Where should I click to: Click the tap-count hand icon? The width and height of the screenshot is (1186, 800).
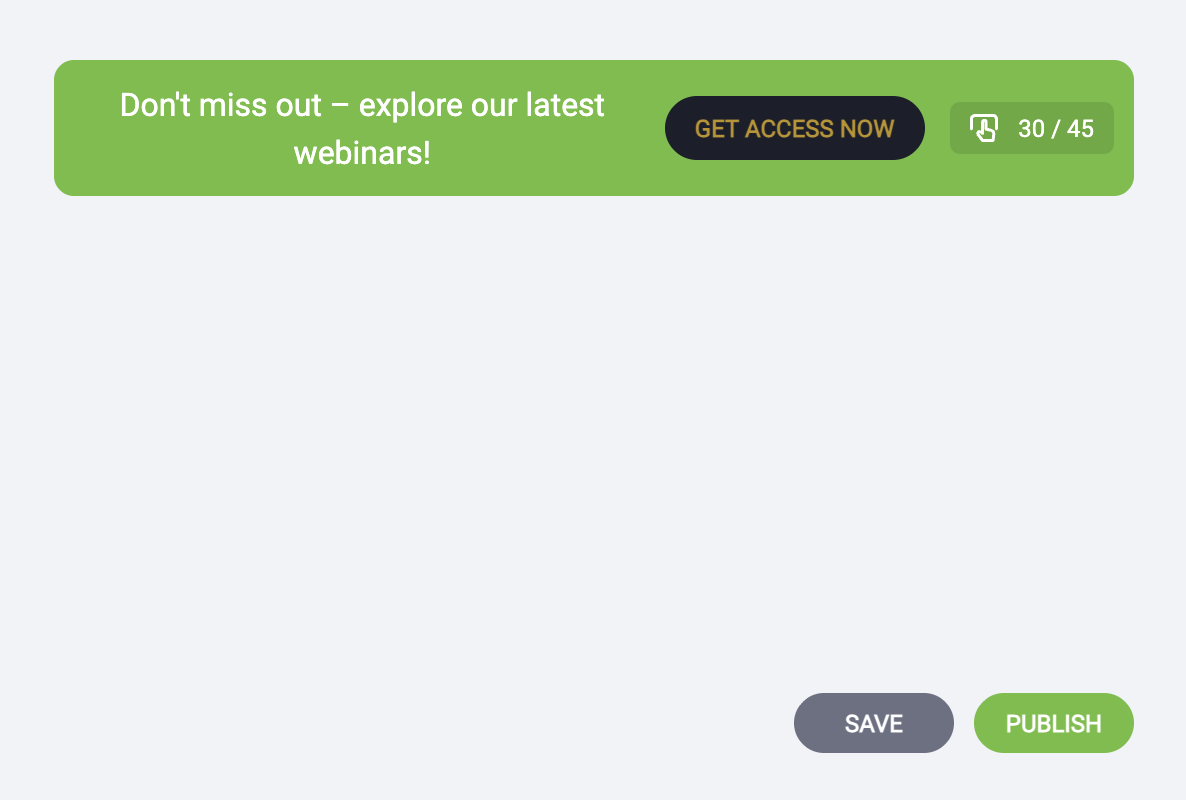click(984, 128)
